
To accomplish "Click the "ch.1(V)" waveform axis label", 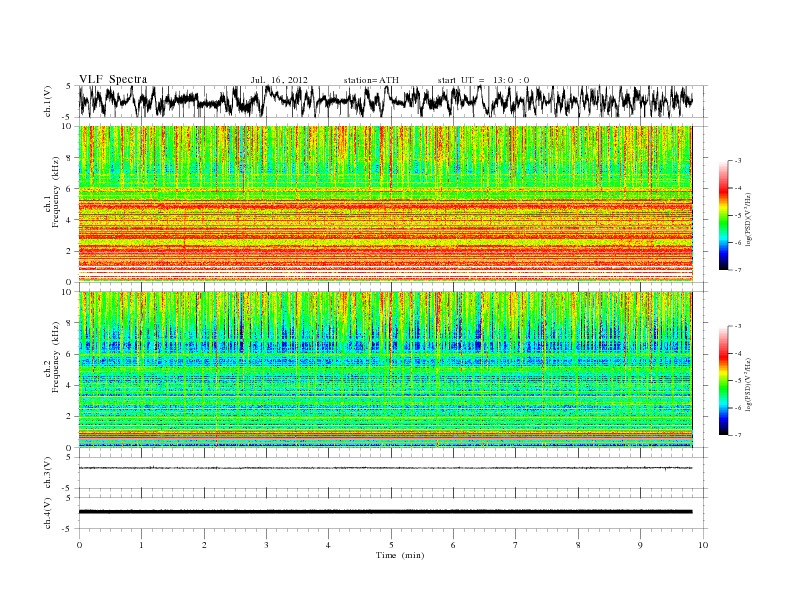I will coord(48,101).
